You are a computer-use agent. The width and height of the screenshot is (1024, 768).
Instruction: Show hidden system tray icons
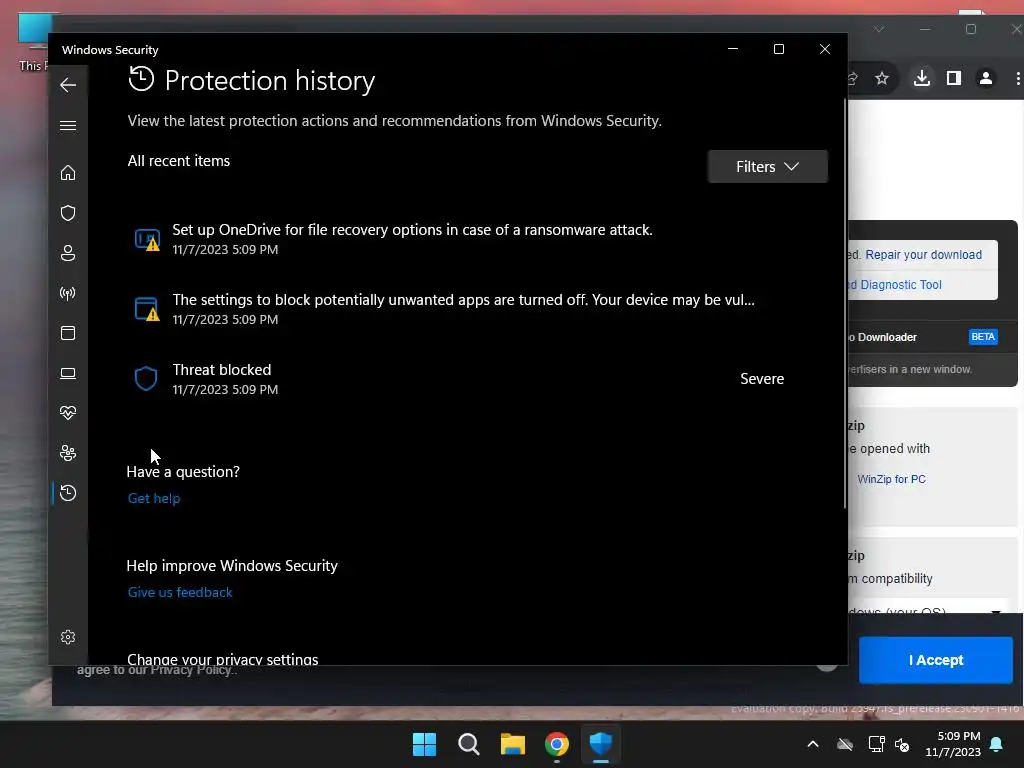pyautogui.click(x=813, y=744)
